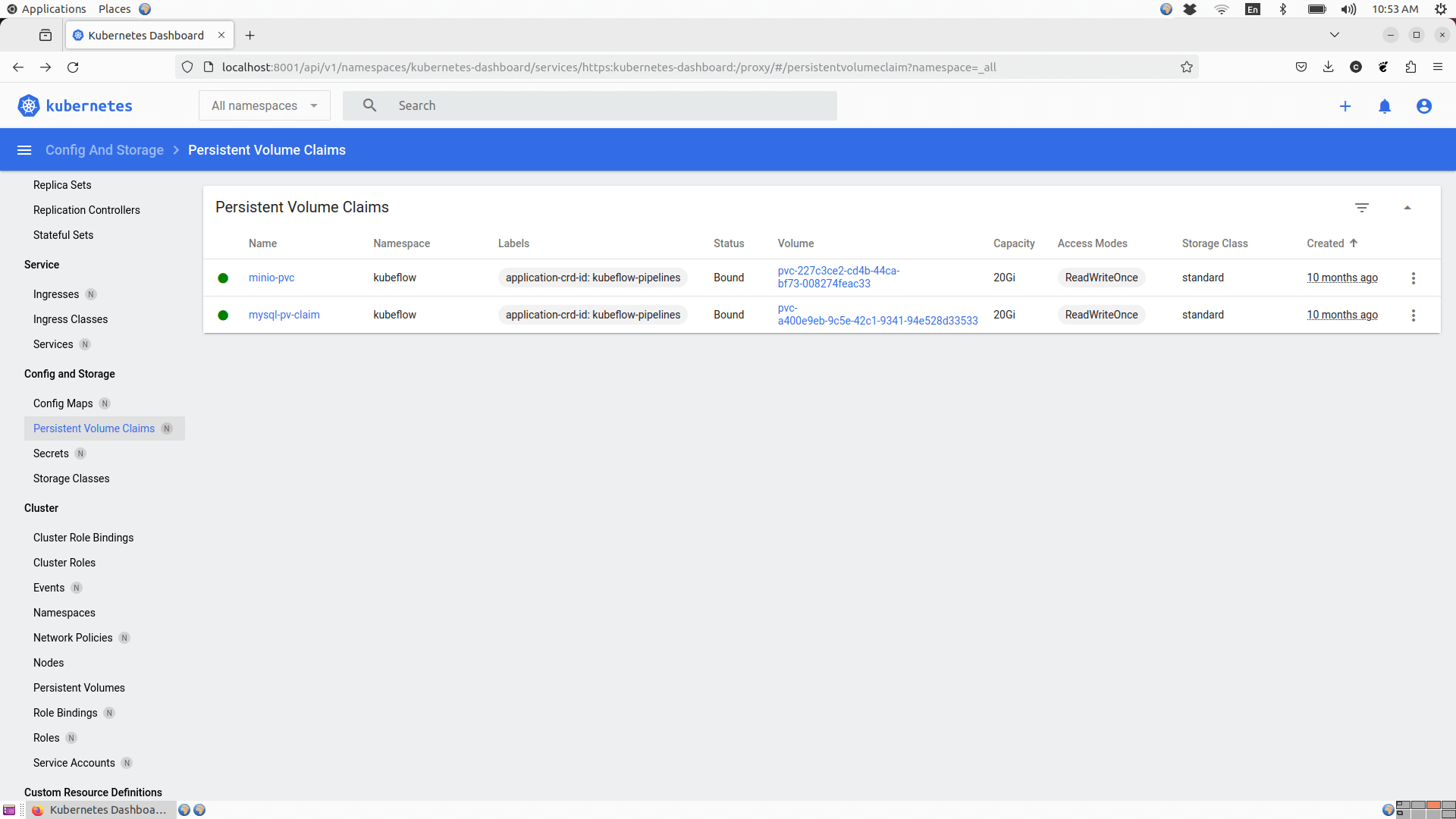This screenshot has width=1456, height=819.
Task: Open the user profile icon
Action: (x=1423, y=106)
